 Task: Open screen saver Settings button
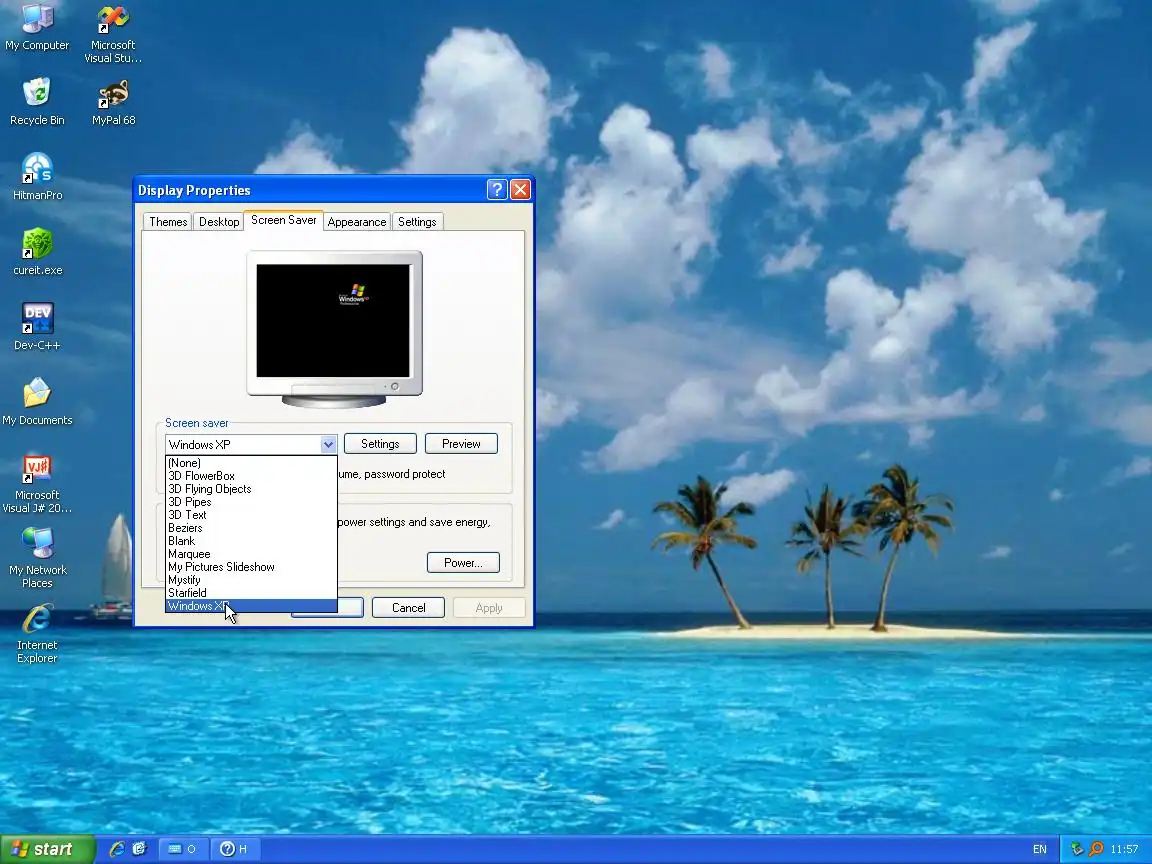click(x=380, y=444)
